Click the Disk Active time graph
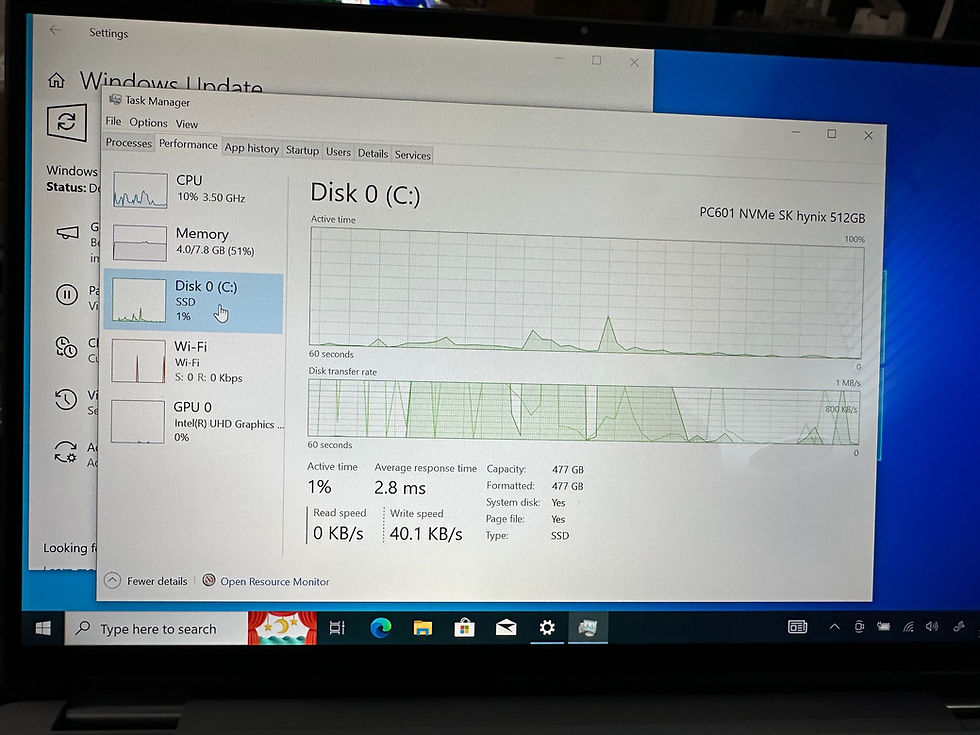This screenshot has height=735, width=980. 586,292
